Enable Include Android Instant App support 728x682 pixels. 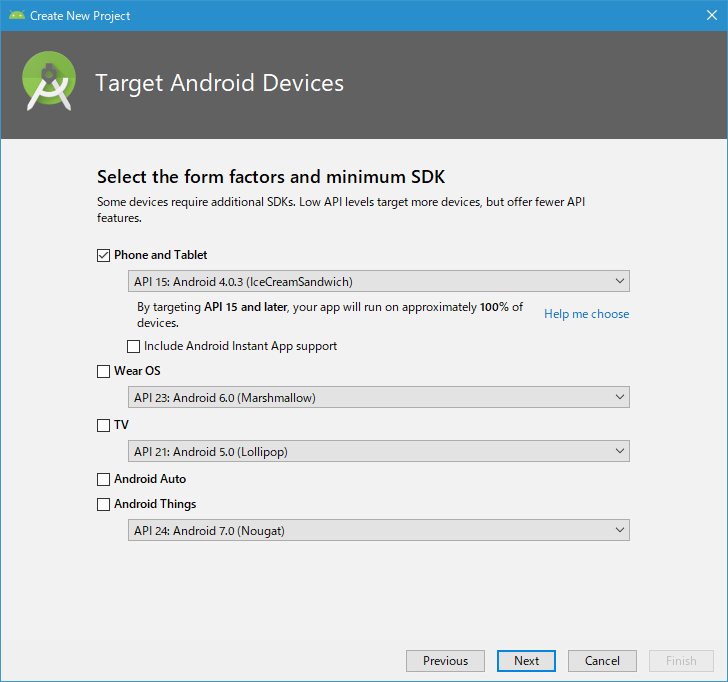[x=133, y=346]
